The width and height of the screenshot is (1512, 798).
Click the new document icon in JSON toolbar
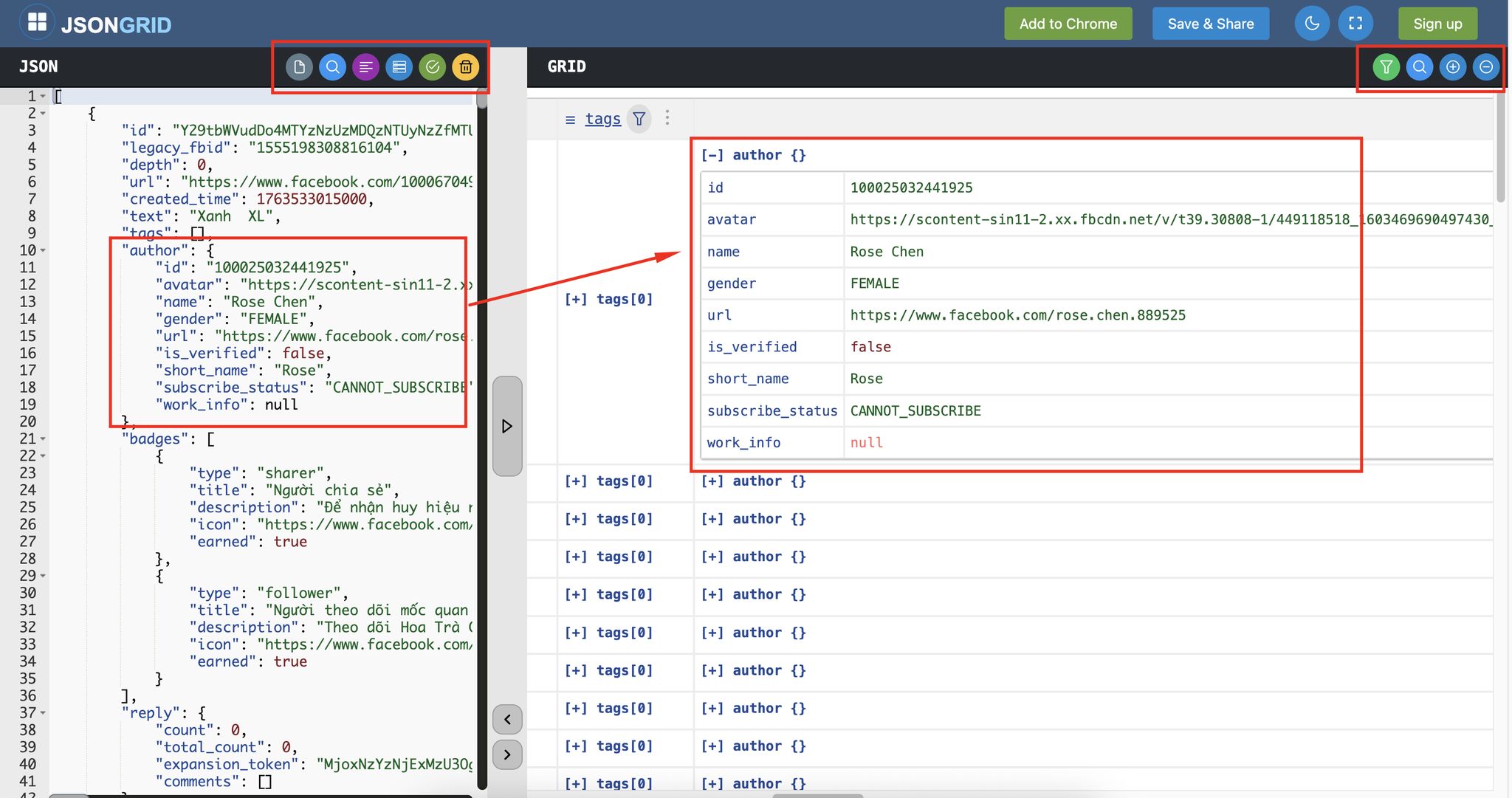[x=299, y=67]
